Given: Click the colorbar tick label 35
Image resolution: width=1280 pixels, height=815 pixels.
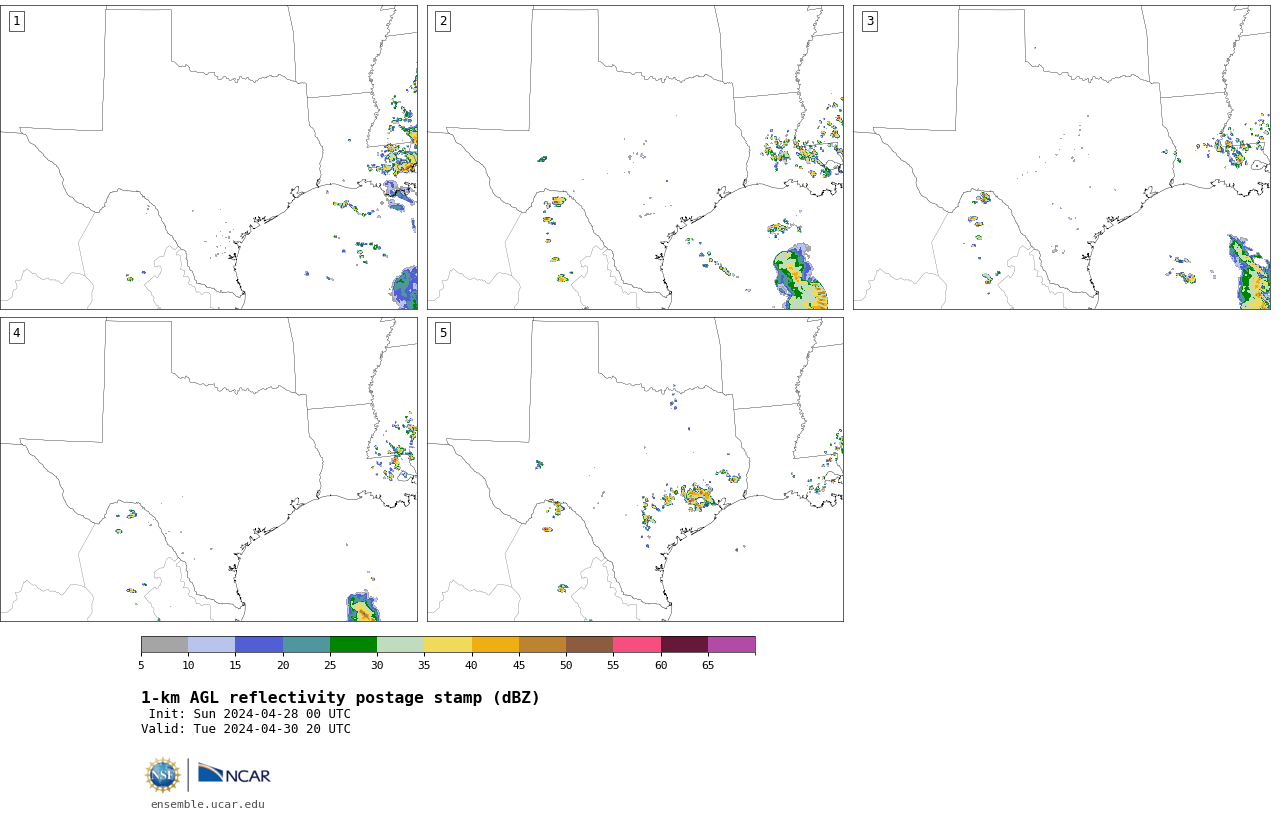Looking at the screenshot, I should click(x=424, y=665).
